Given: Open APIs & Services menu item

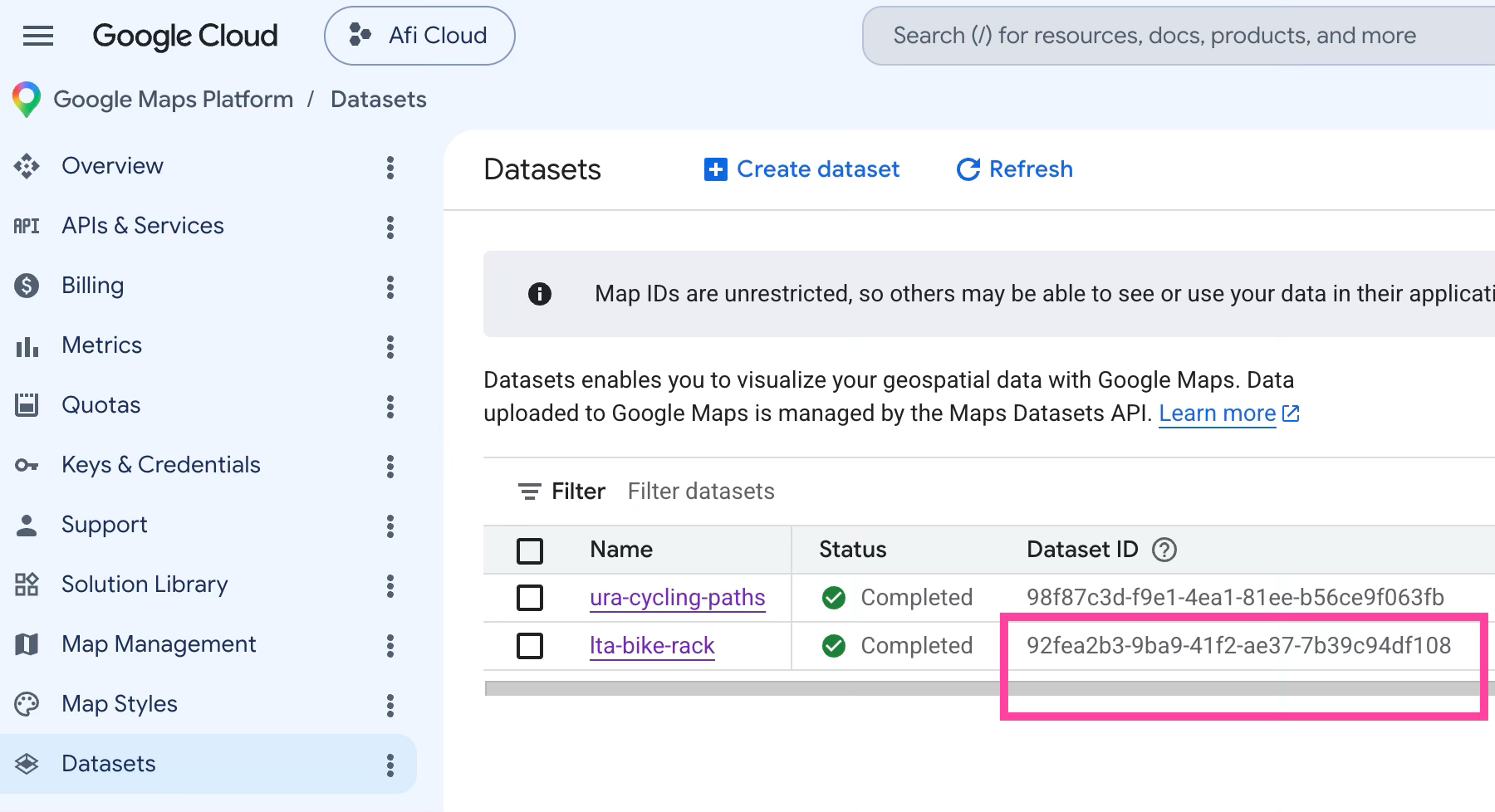Looking at the screenshot, I should (143, 226).
